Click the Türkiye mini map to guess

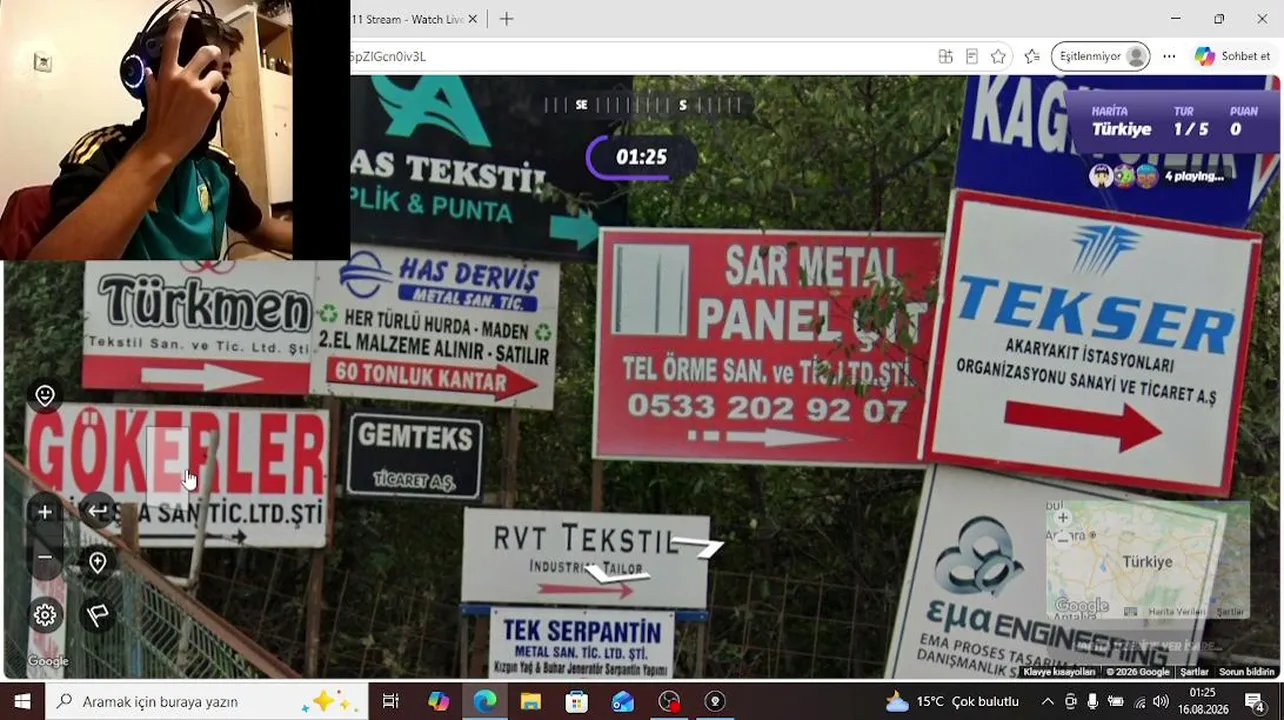pyautogui.click(x=1147, y=559)
